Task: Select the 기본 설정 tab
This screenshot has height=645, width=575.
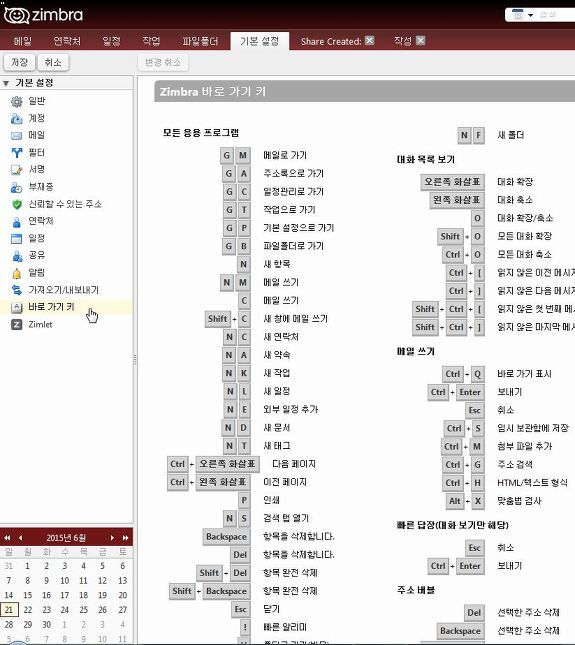Action: coord(260,41)
